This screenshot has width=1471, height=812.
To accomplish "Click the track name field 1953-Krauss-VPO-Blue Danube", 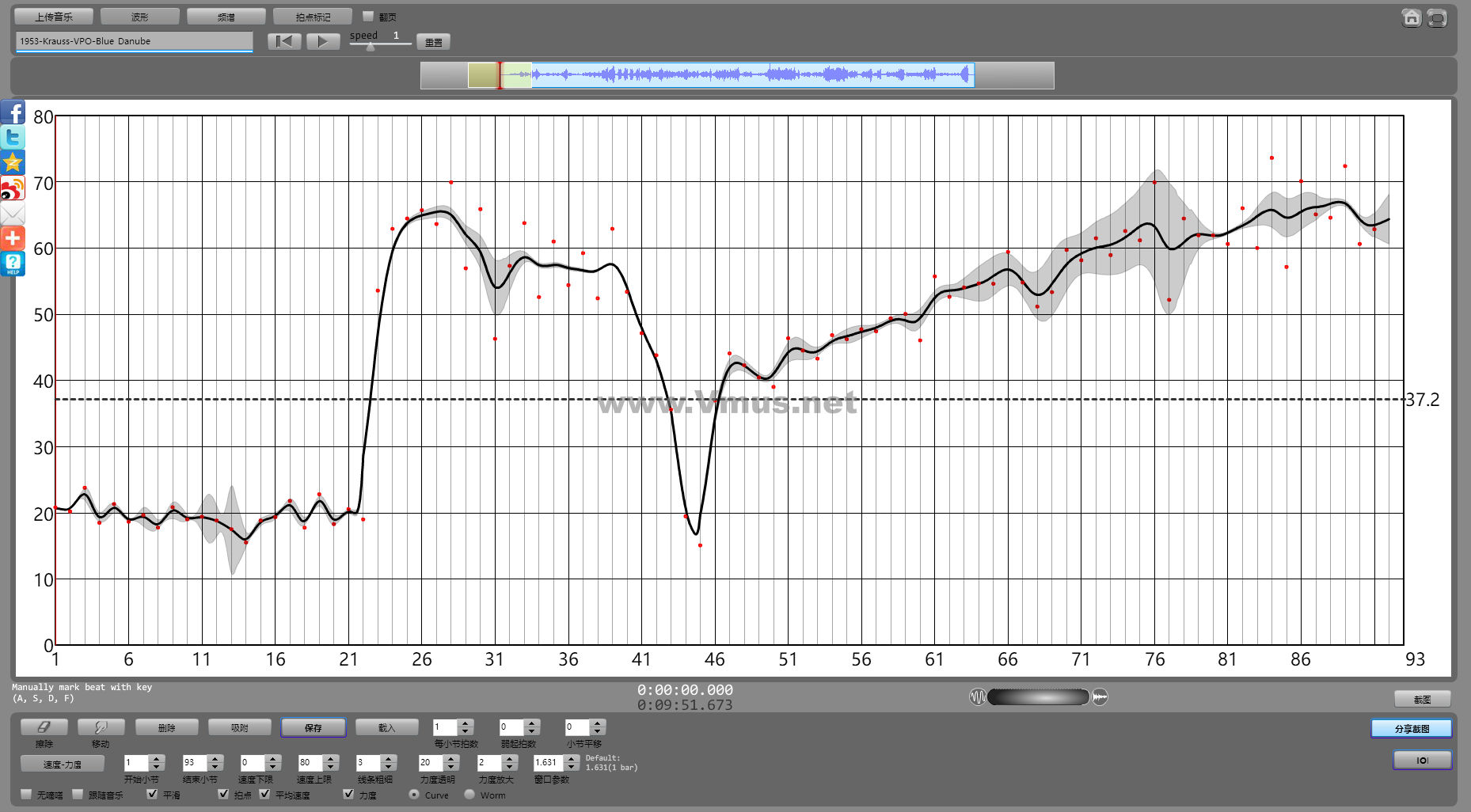I will (x=135, y=41).
